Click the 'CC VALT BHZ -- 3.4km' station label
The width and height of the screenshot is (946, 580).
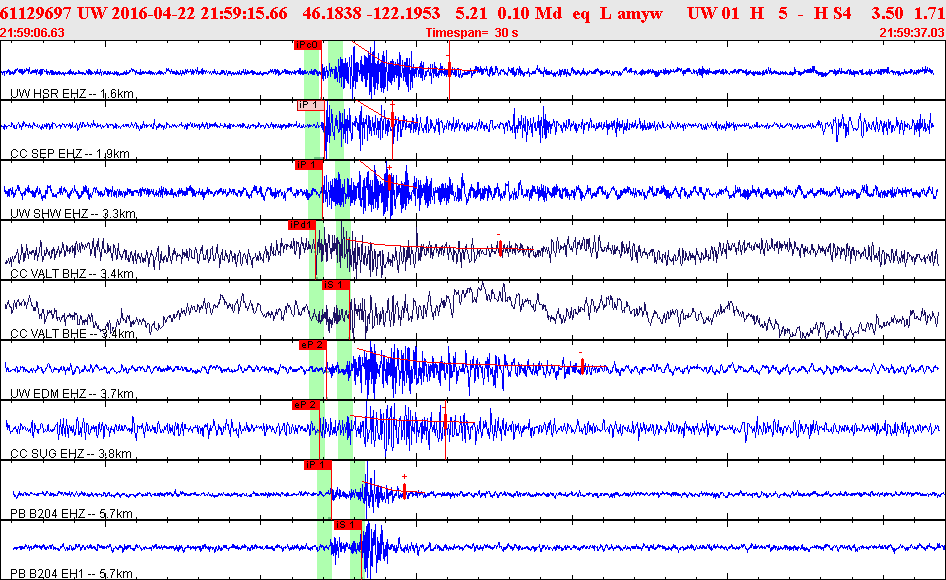pyautogui.click(x=72, y=274)
